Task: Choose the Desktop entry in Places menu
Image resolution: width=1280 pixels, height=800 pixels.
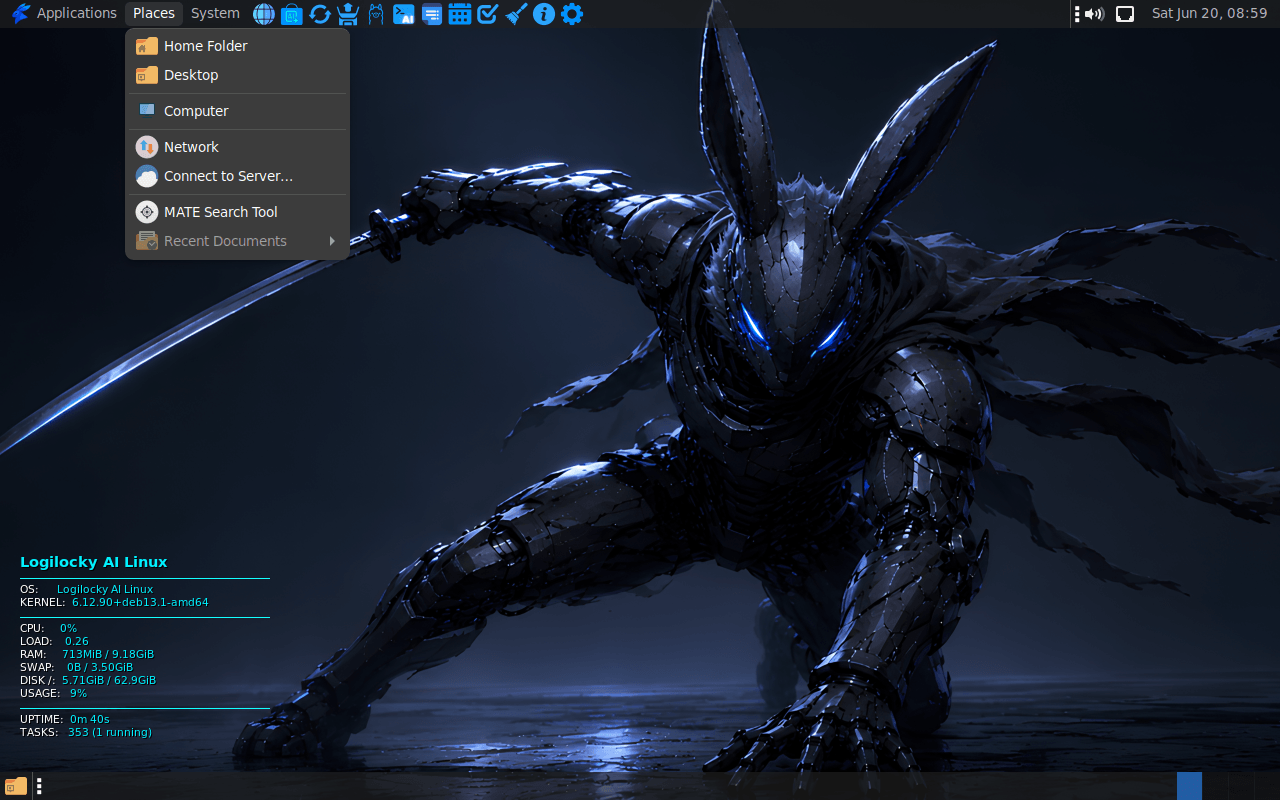Action: [238, 75]
